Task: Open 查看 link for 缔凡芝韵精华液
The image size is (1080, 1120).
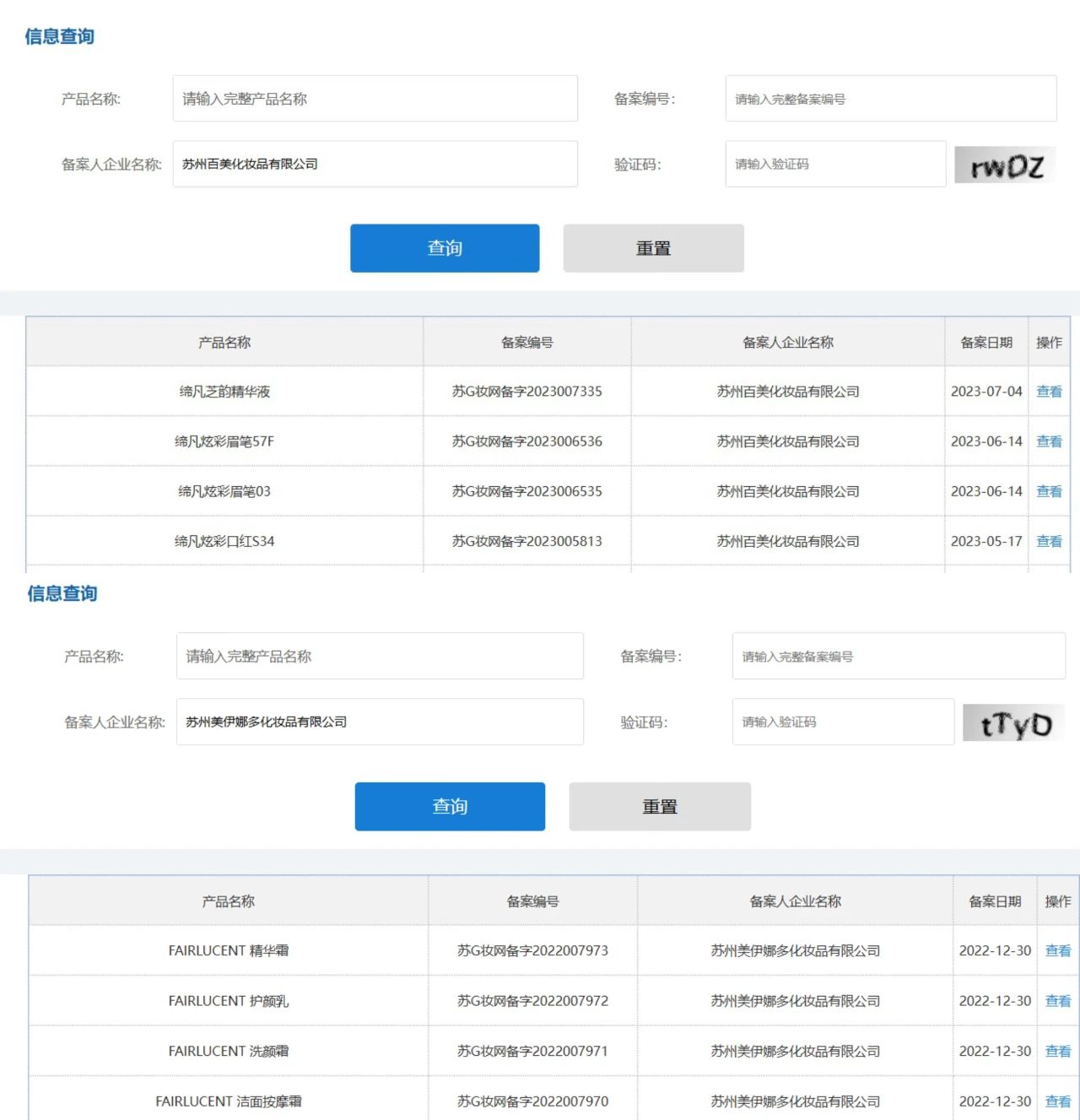Action: click(x=1049, y=392)
